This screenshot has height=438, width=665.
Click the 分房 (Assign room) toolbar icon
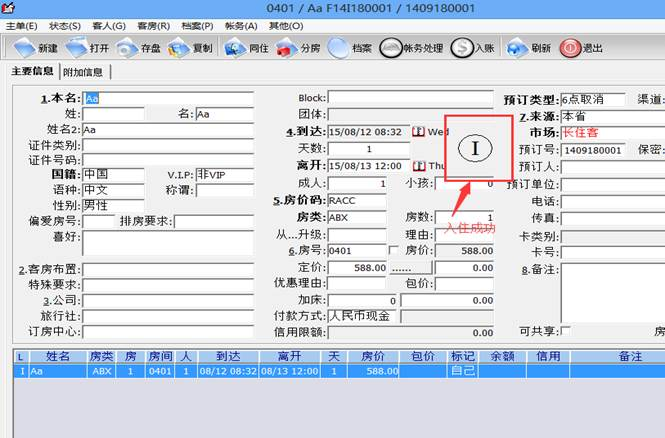(x=286, y=47)
